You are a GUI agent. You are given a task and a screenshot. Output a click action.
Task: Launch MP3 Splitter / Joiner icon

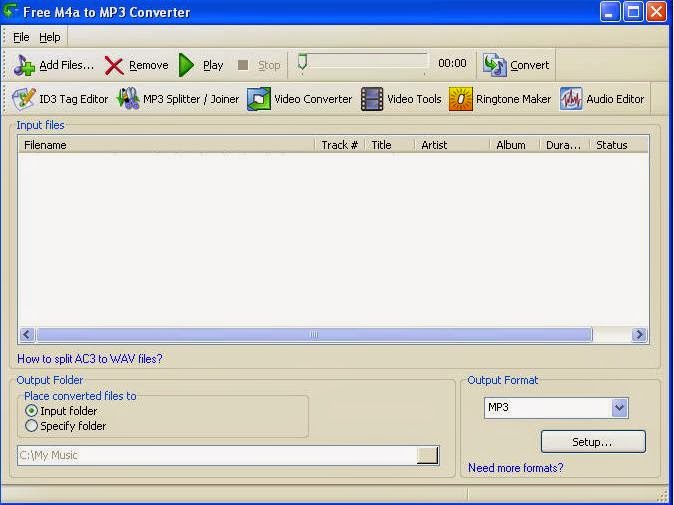coord(128,99)
